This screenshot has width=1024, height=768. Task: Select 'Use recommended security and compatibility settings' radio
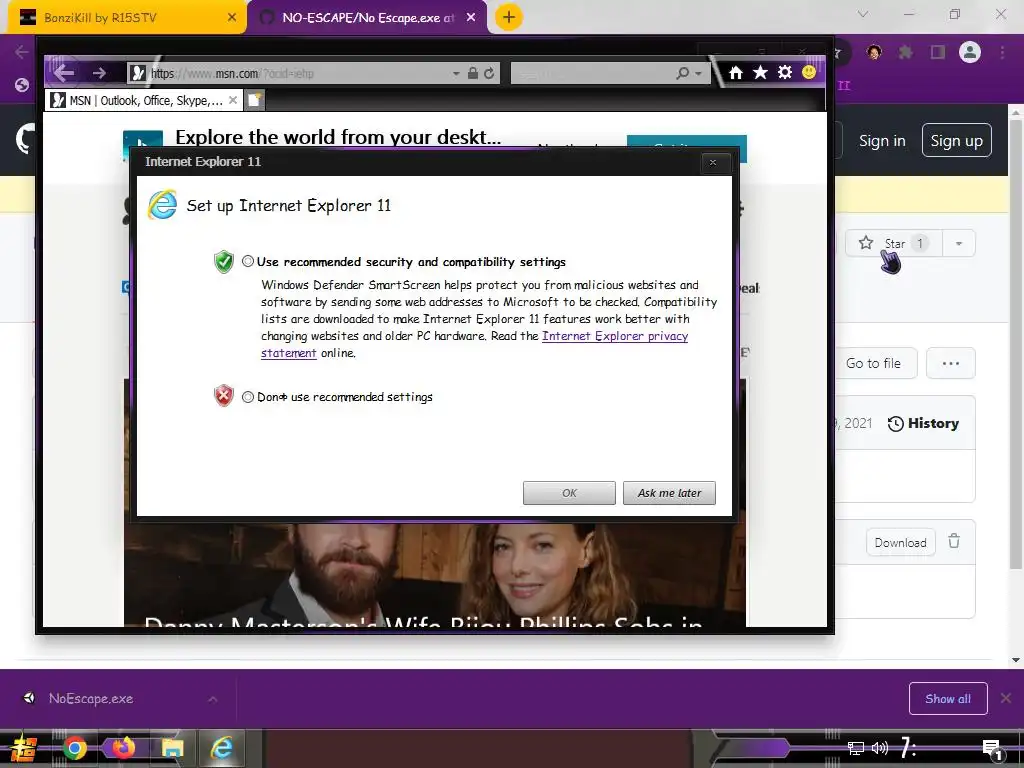(248, 261)
